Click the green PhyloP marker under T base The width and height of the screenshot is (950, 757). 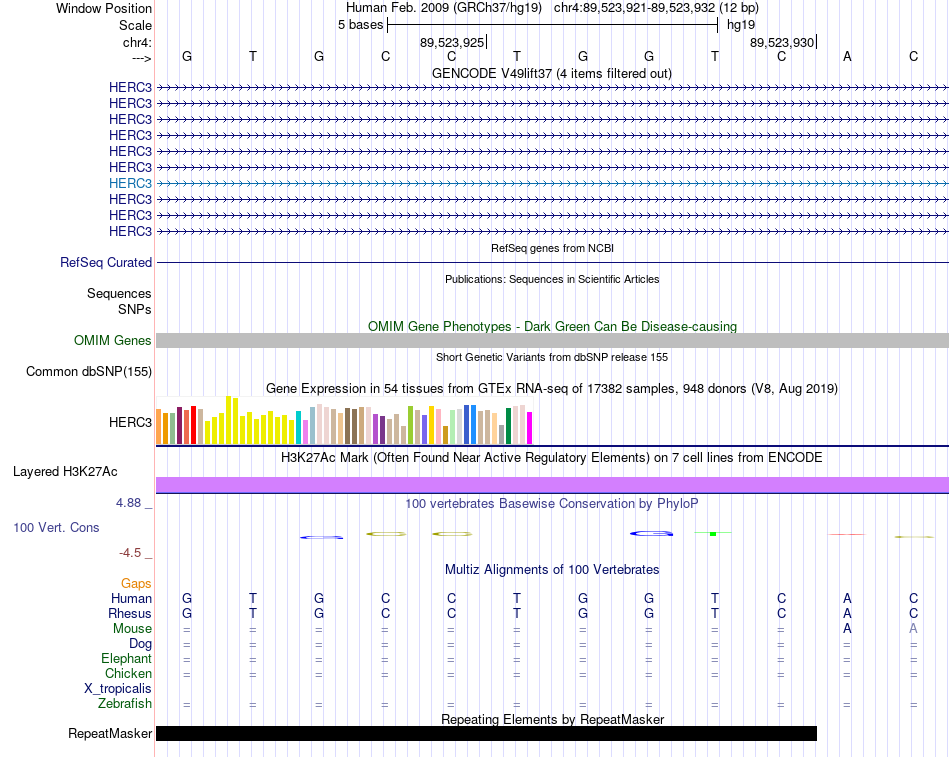[x=713, y=533]
